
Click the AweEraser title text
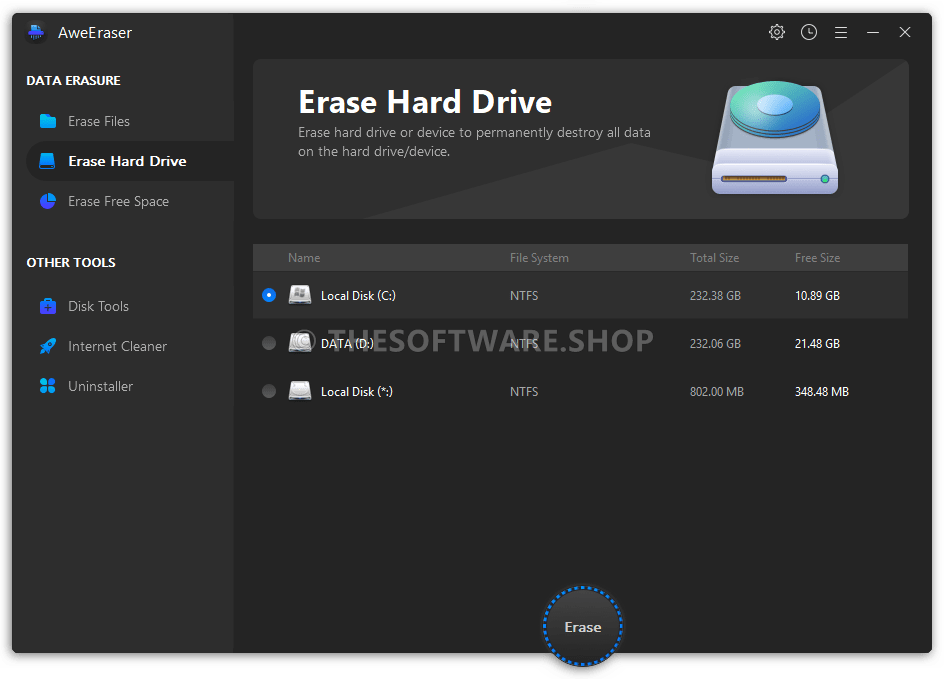[x=95, y=33]
